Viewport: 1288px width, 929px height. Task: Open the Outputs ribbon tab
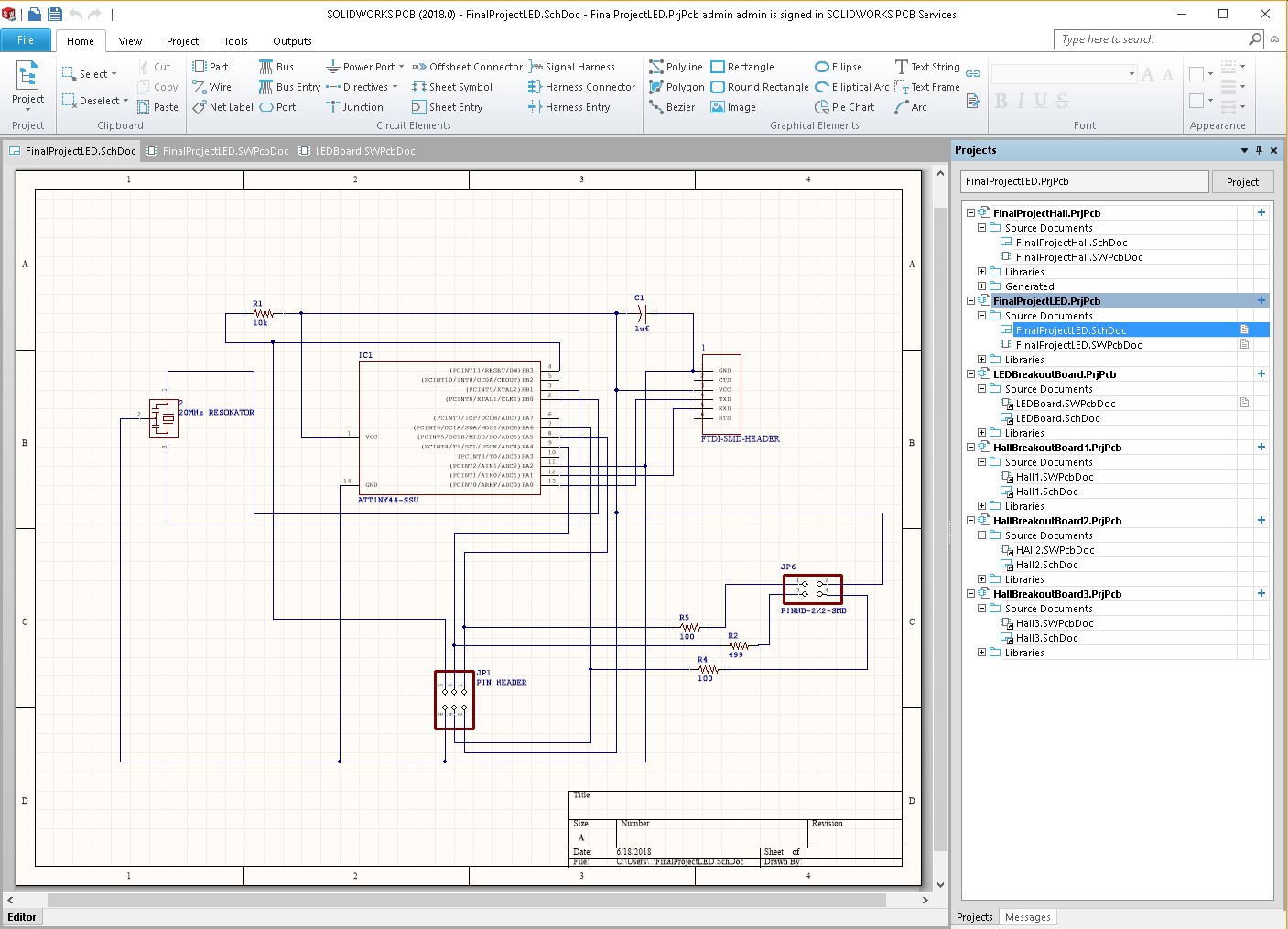pos(292,41)
